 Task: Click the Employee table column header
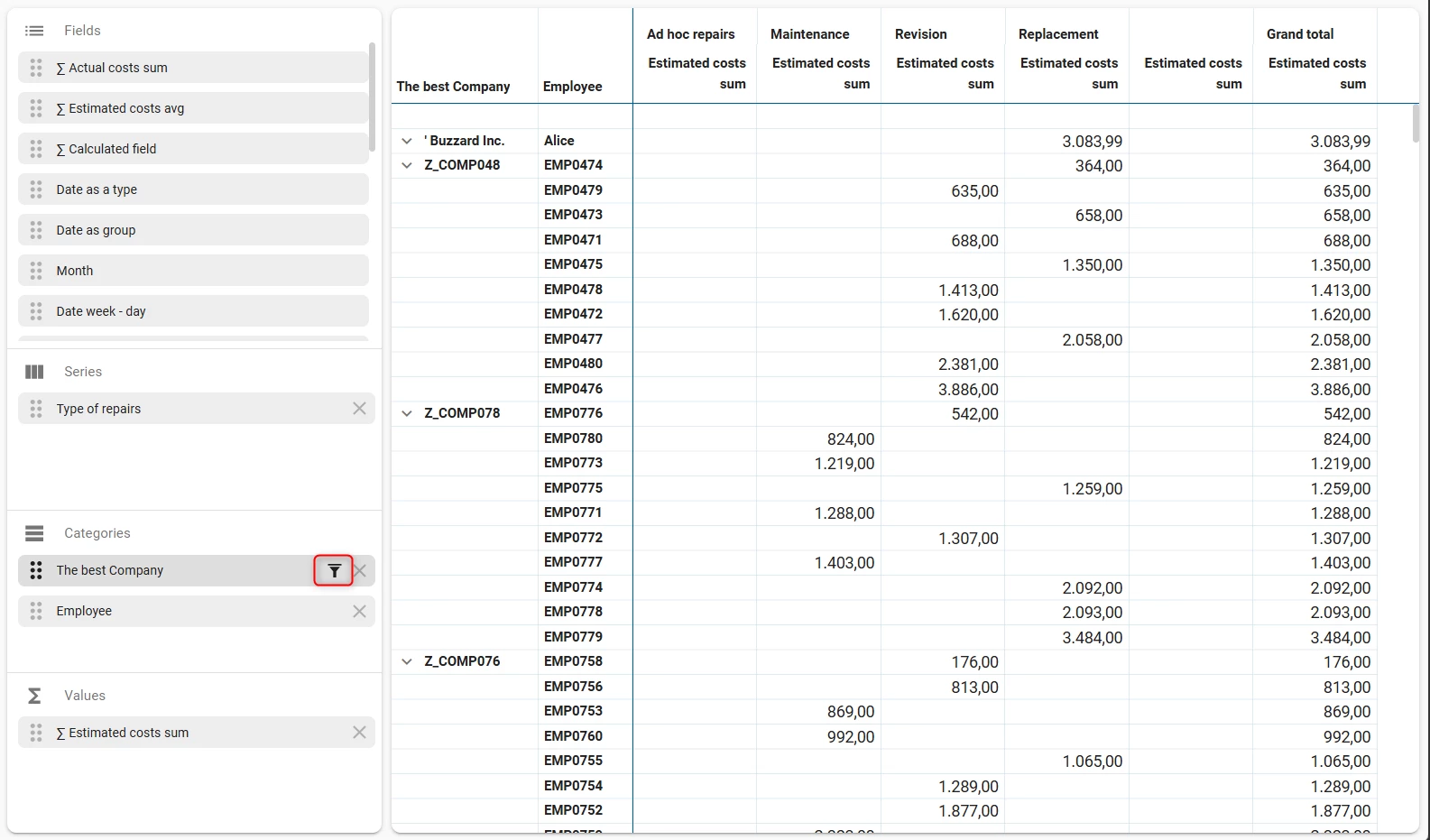click(x=573, y=87)
